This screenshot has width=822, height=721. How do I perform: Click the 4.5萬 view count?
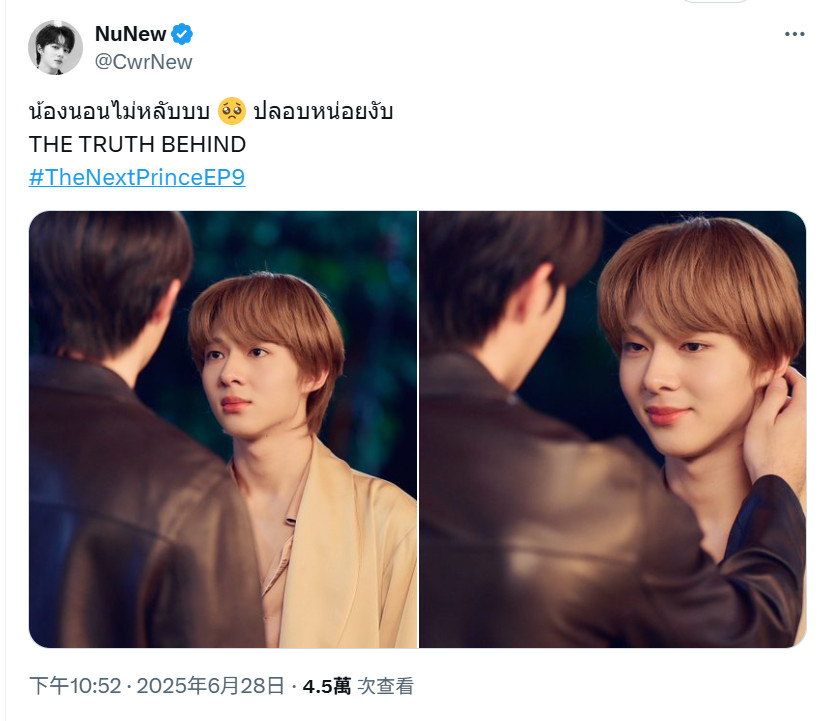(327, 686)
